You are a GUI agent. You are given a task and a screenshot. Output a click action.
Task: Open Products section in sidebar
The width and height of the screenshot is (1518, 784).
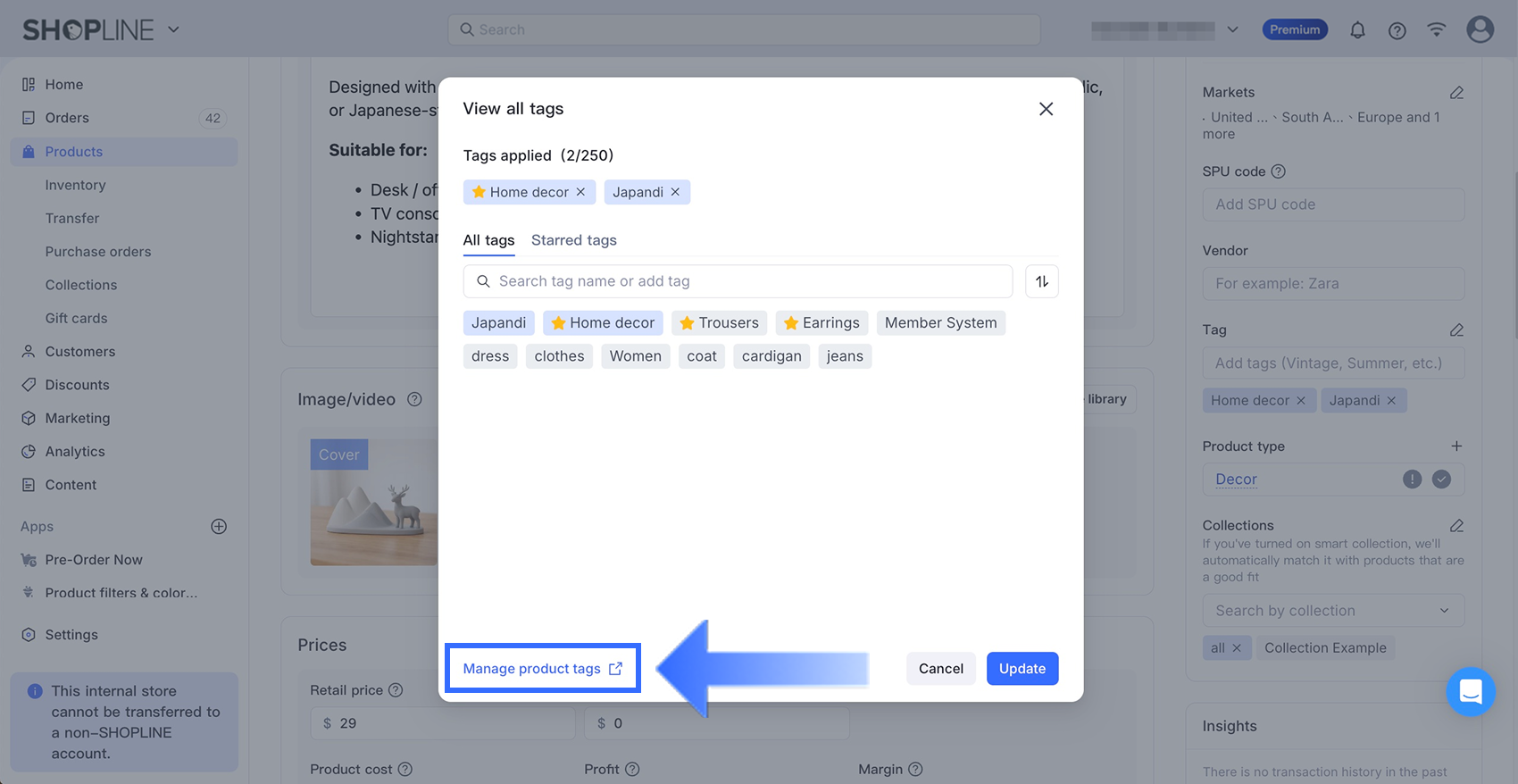click(x=124, y=152)
